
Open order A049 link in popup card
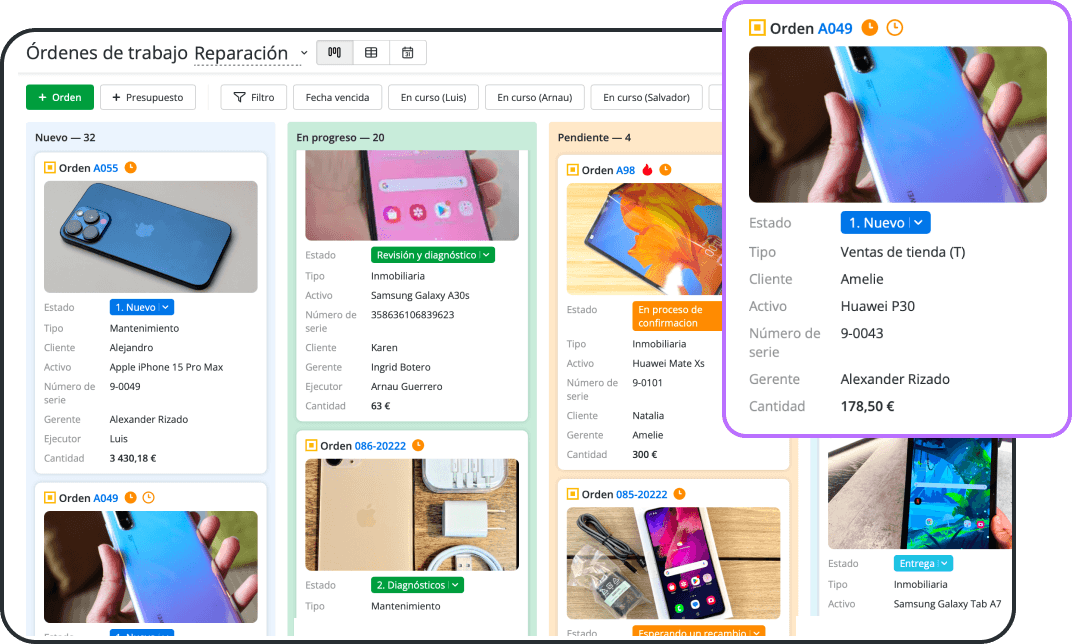(835, 29)
